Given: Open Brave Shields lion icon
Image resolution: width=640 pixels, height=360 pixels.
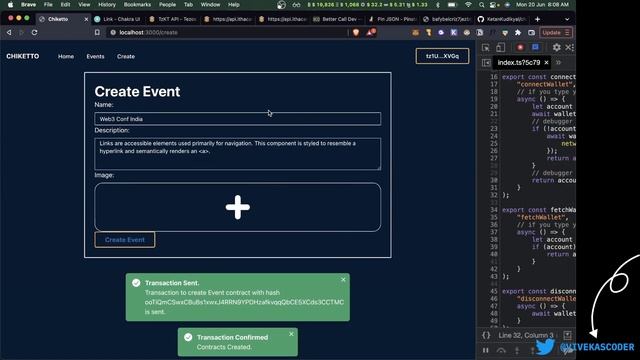Looking at the screenshot, I should 356,32.
